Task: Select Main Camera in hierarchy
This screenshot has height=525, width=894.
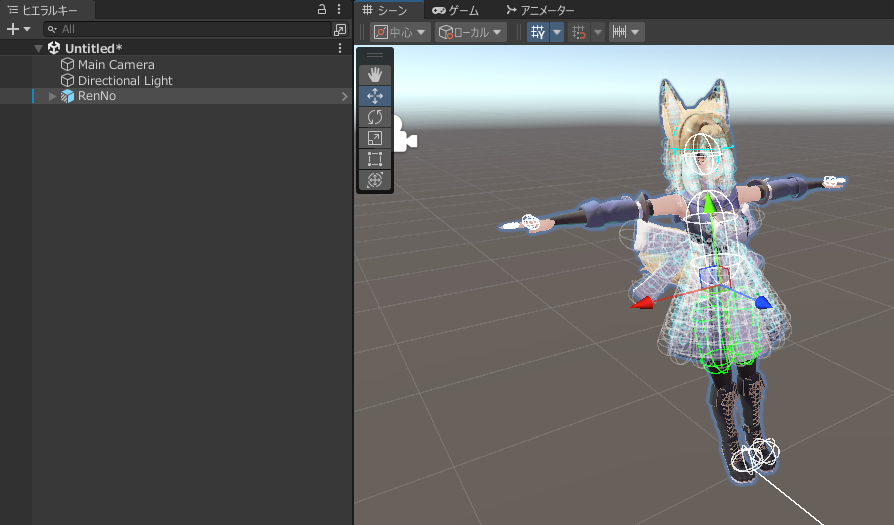Action: 116,64
